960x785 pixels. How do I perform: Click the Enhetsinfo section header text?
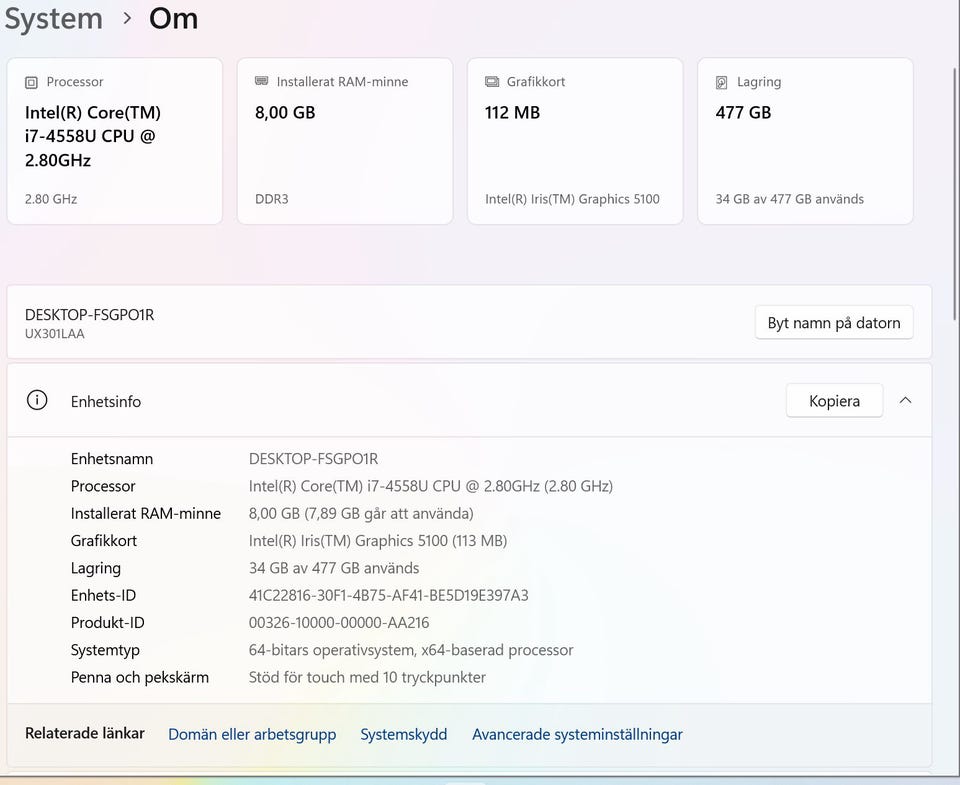105,402
